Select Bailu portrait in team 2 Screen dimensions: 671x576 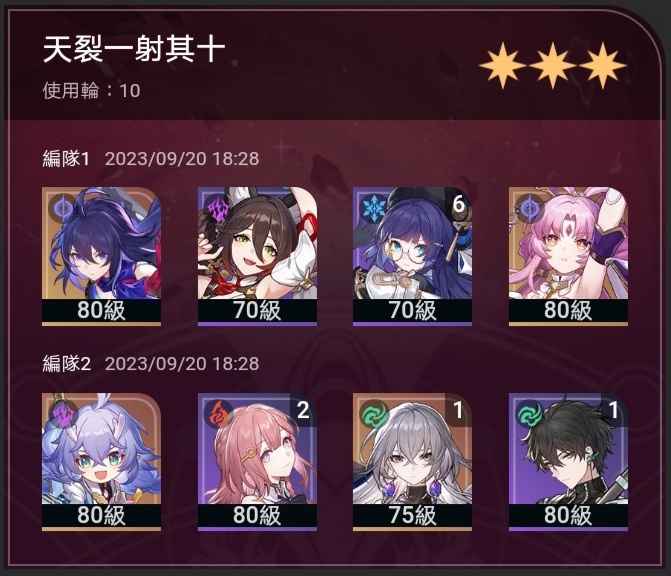[x=101, y=462]
